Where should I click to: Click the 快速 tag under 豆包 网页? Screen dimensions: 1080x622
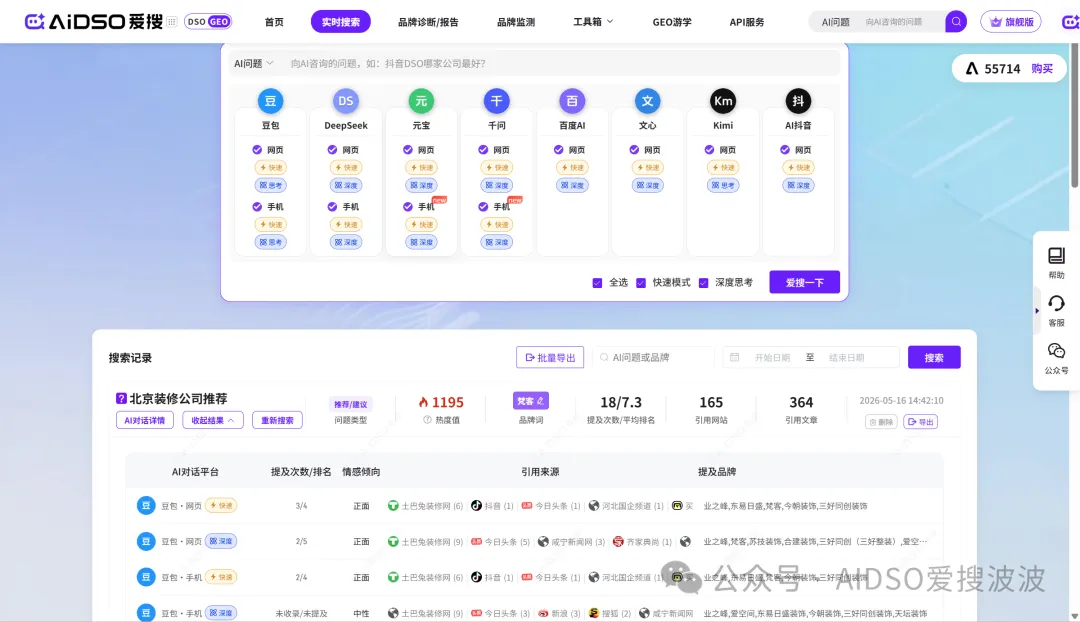coord(270,167)
